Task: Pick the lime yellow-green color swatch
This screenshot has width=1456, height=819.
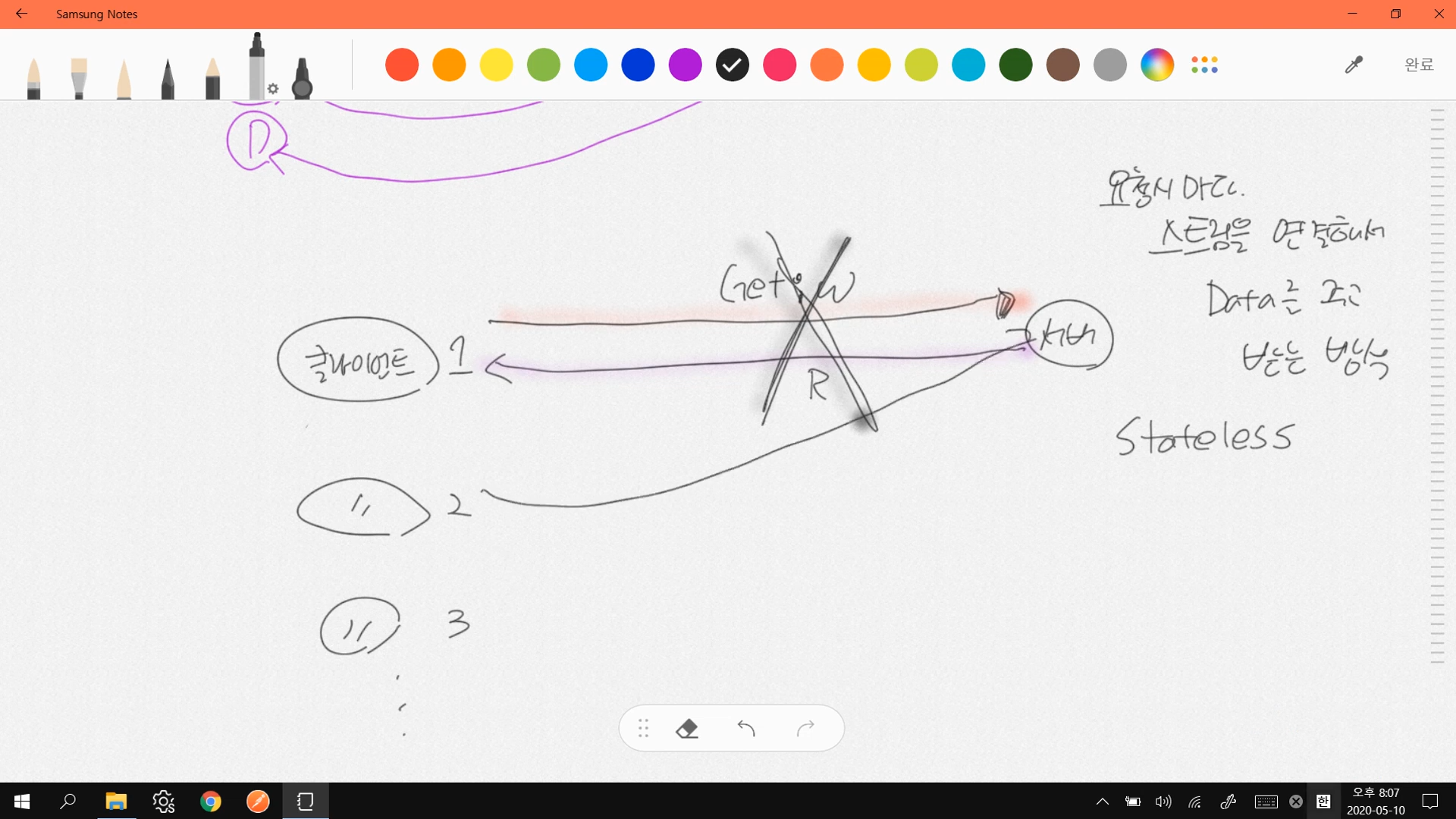Action: tap(921, 64)
